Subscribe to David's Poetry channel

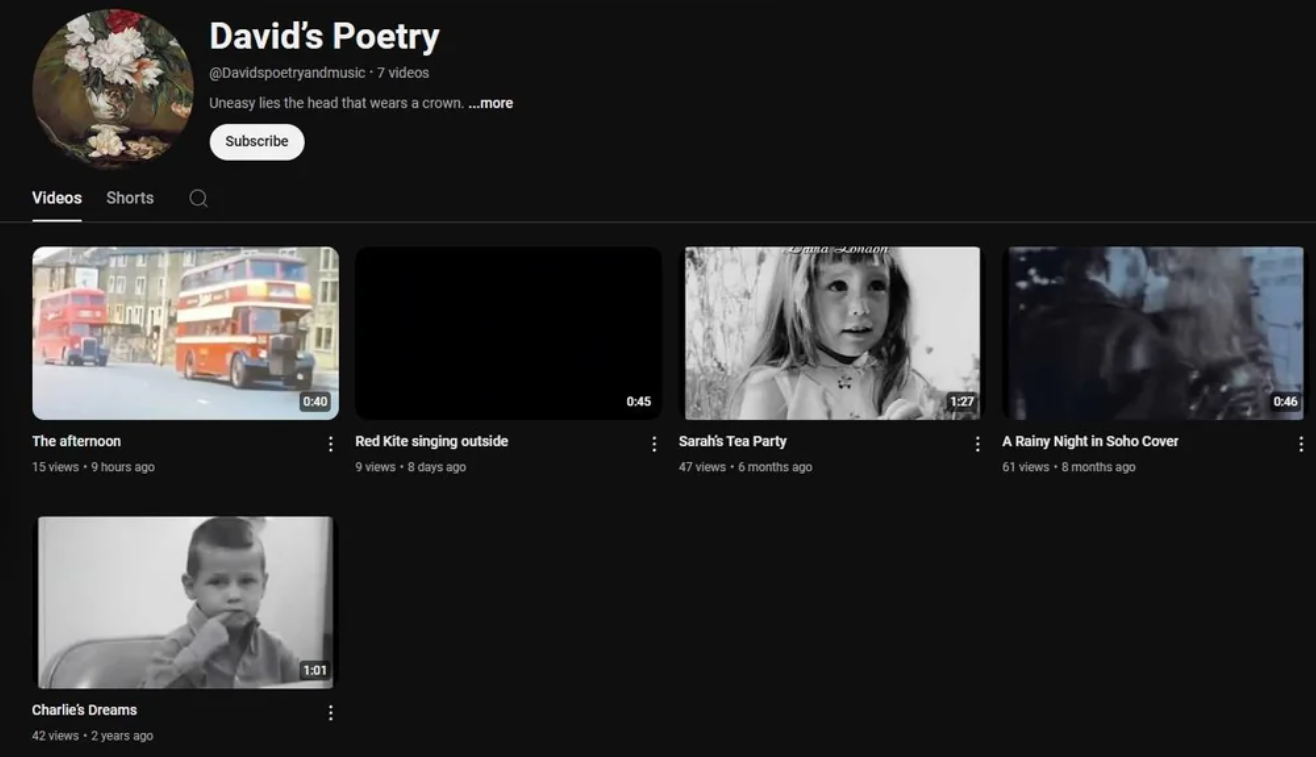coord(256,142)
